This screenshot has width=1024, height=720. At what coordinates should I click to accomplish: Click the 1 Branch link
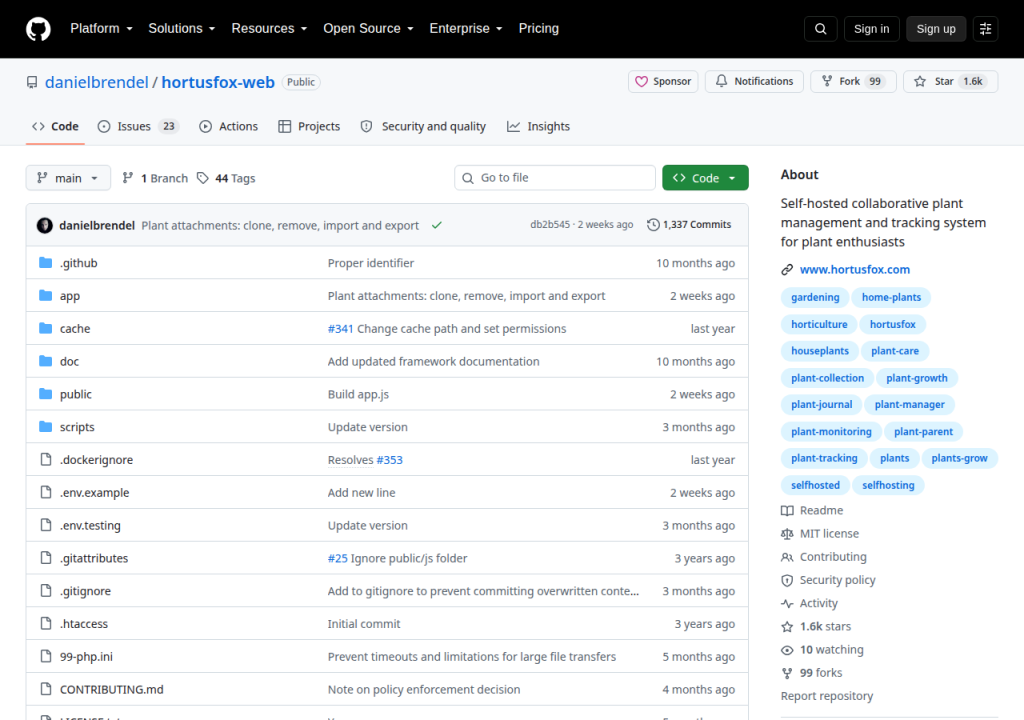click(x=155, y=178)
